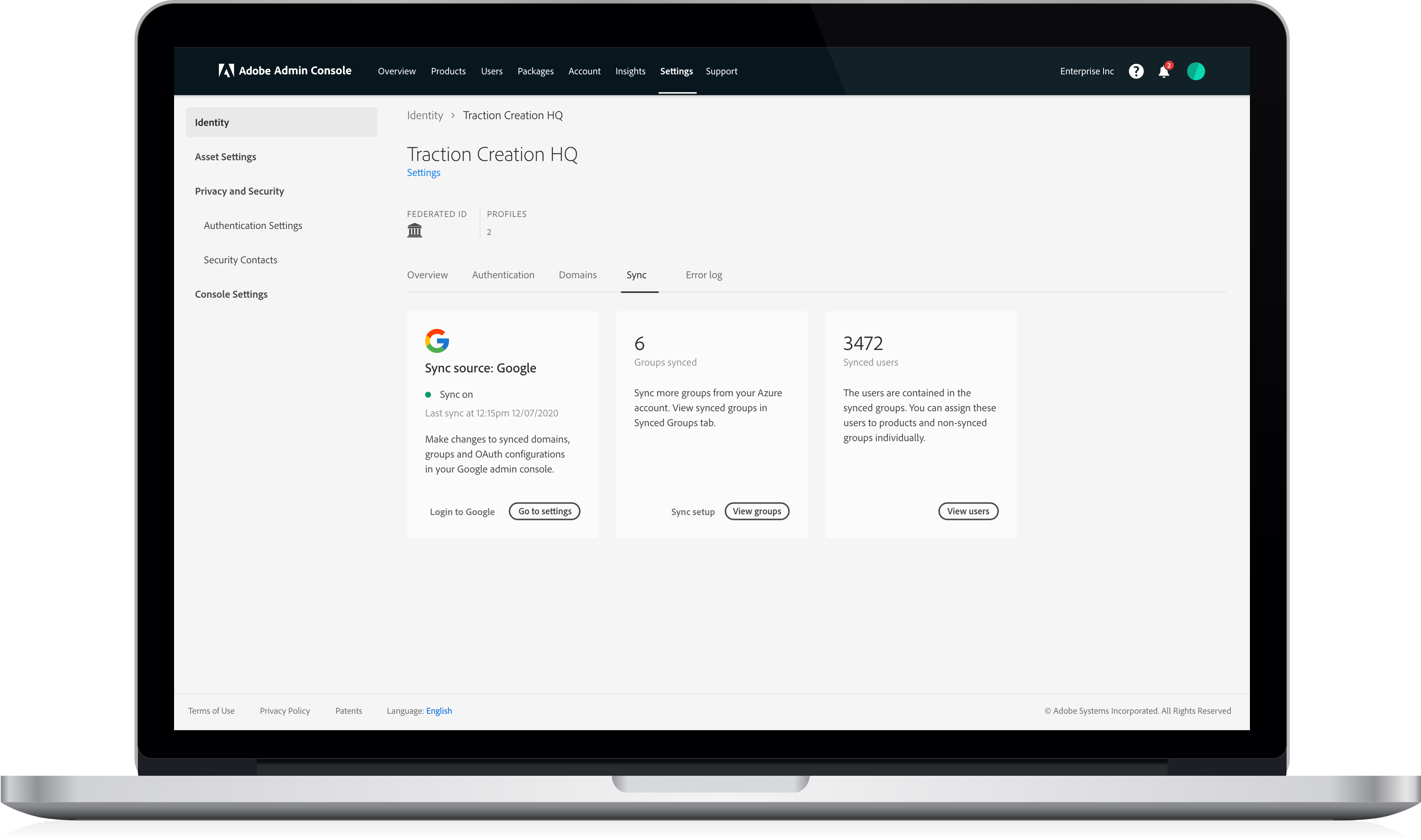
Task: Open Terms of Use footer link
Action: click(x=211, y=711)
